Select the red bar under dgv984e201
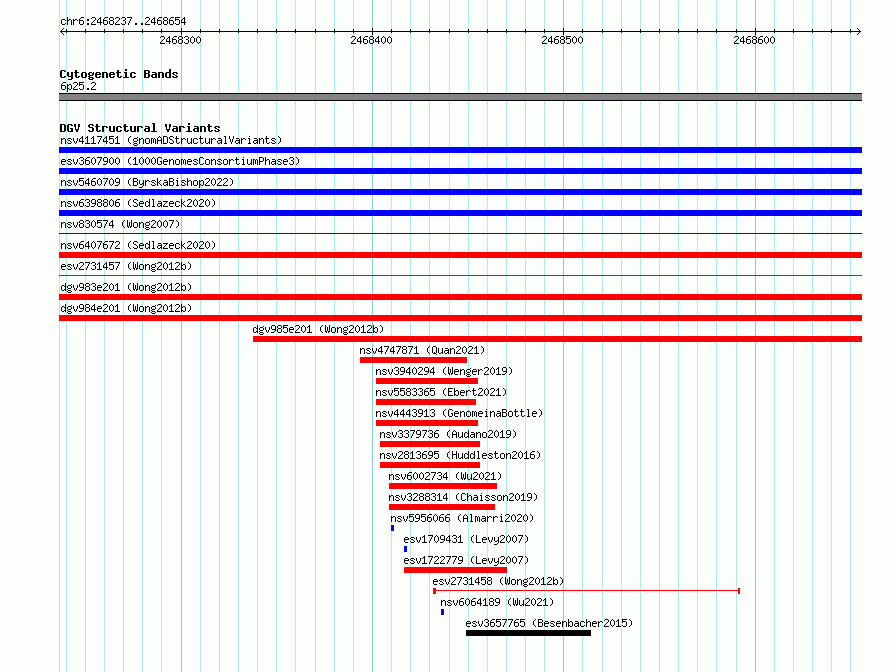The height and width of the screenshot is (672, 890). [x=460, y=318]
